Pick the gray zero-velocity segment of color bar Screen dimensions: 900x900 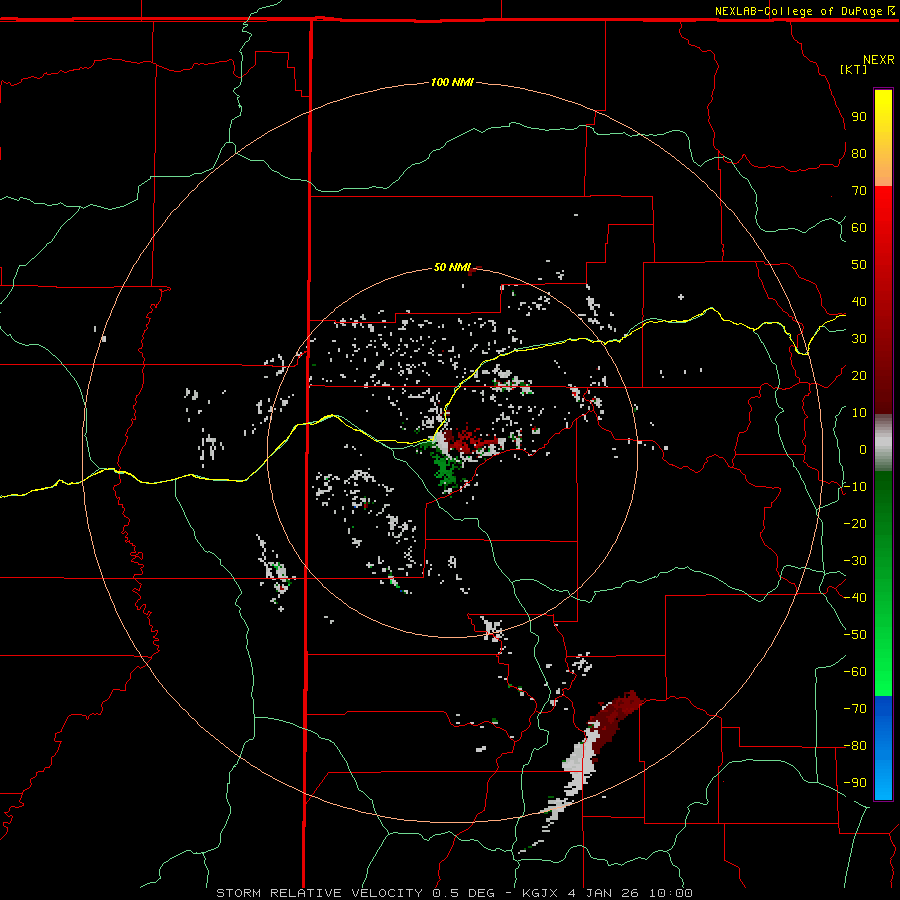point(883,443)
